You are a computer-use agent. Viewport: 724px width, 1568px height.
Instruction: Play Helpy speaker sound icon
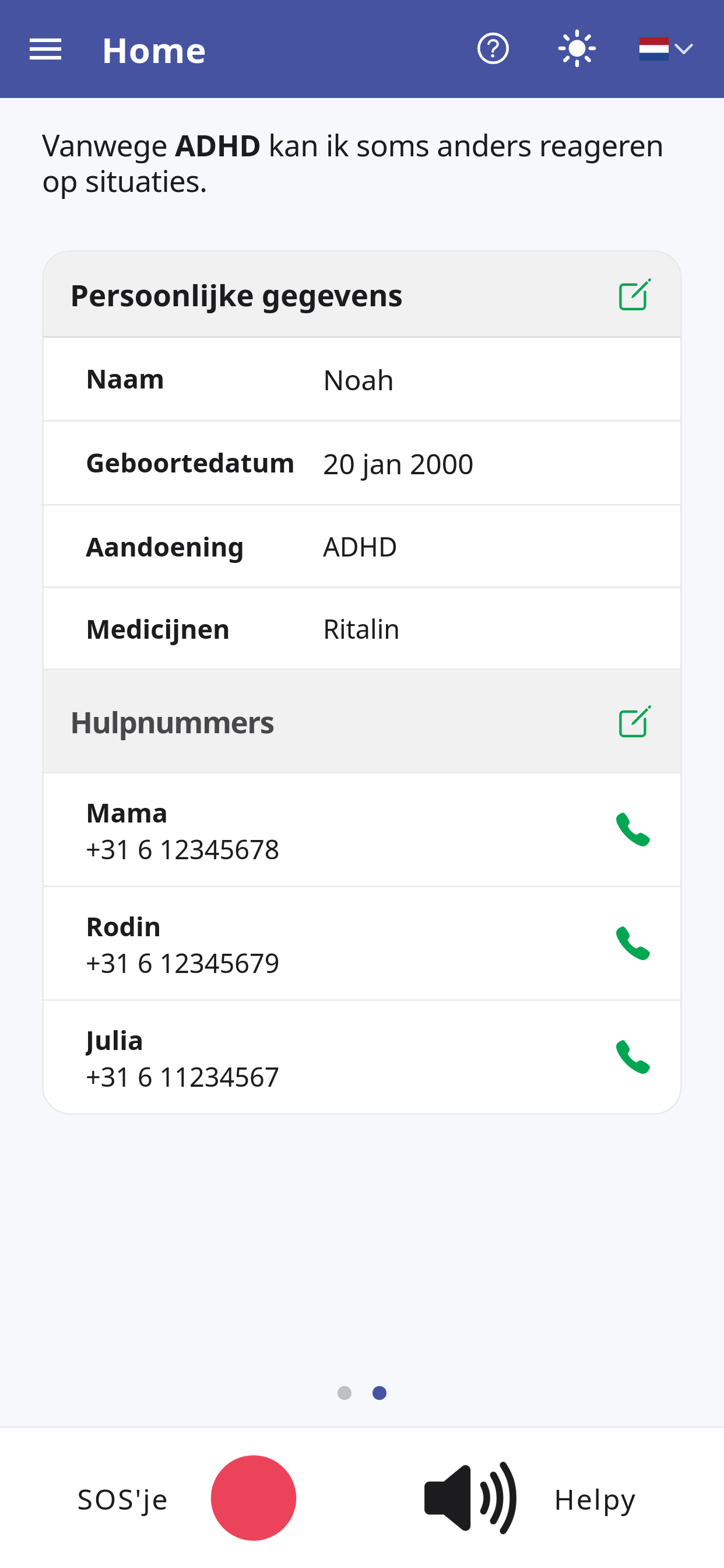point(470,1498)
